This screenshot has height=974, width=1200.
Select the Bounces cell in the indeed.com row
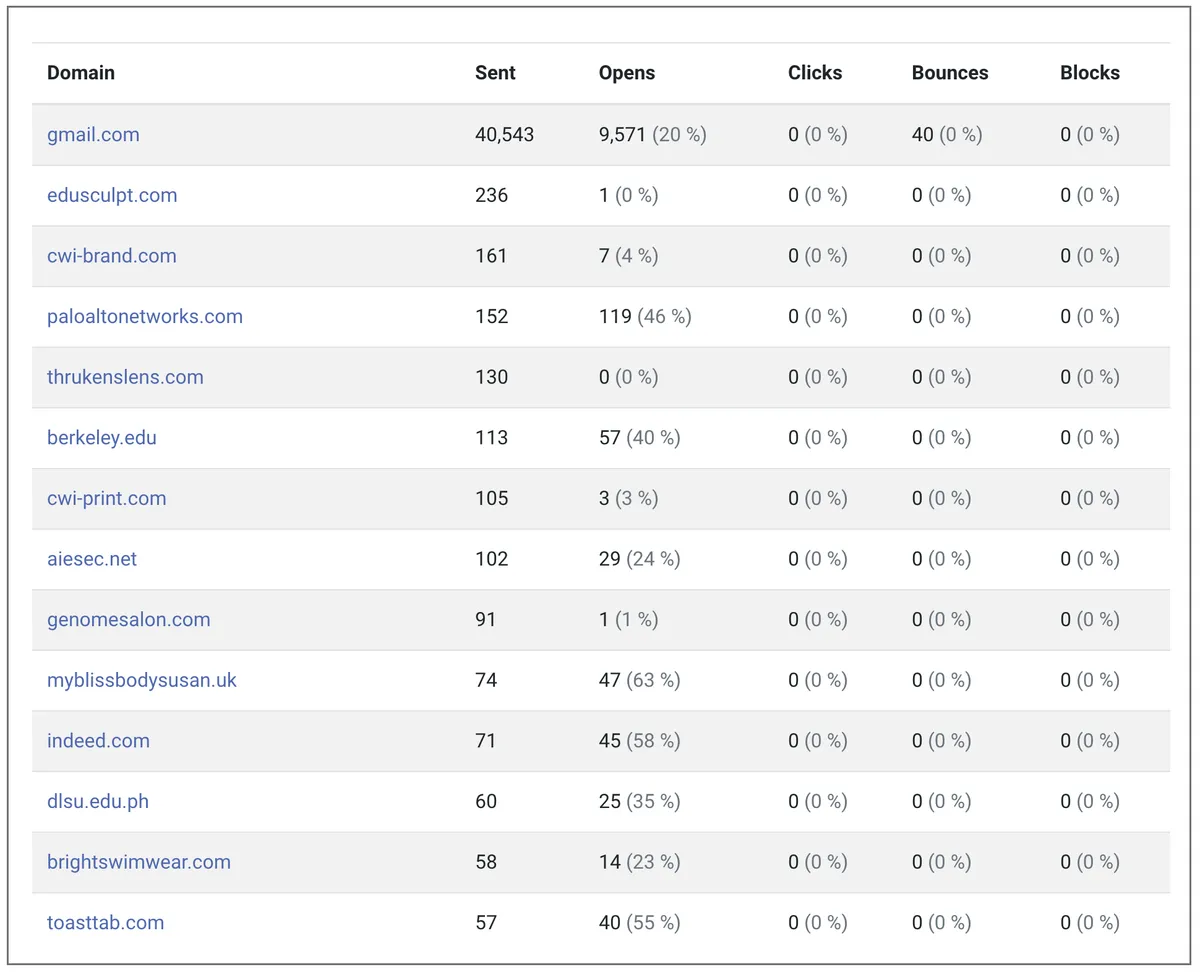coord(942,741)
